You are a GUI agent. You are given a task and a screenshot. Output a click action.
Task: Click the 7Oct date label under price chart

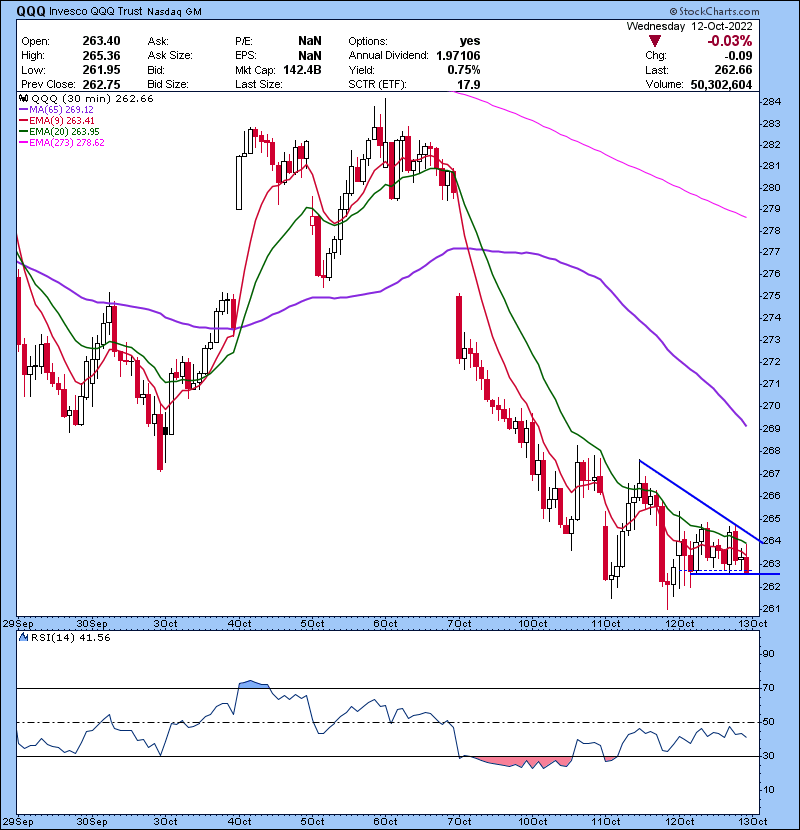pos(459,624)
